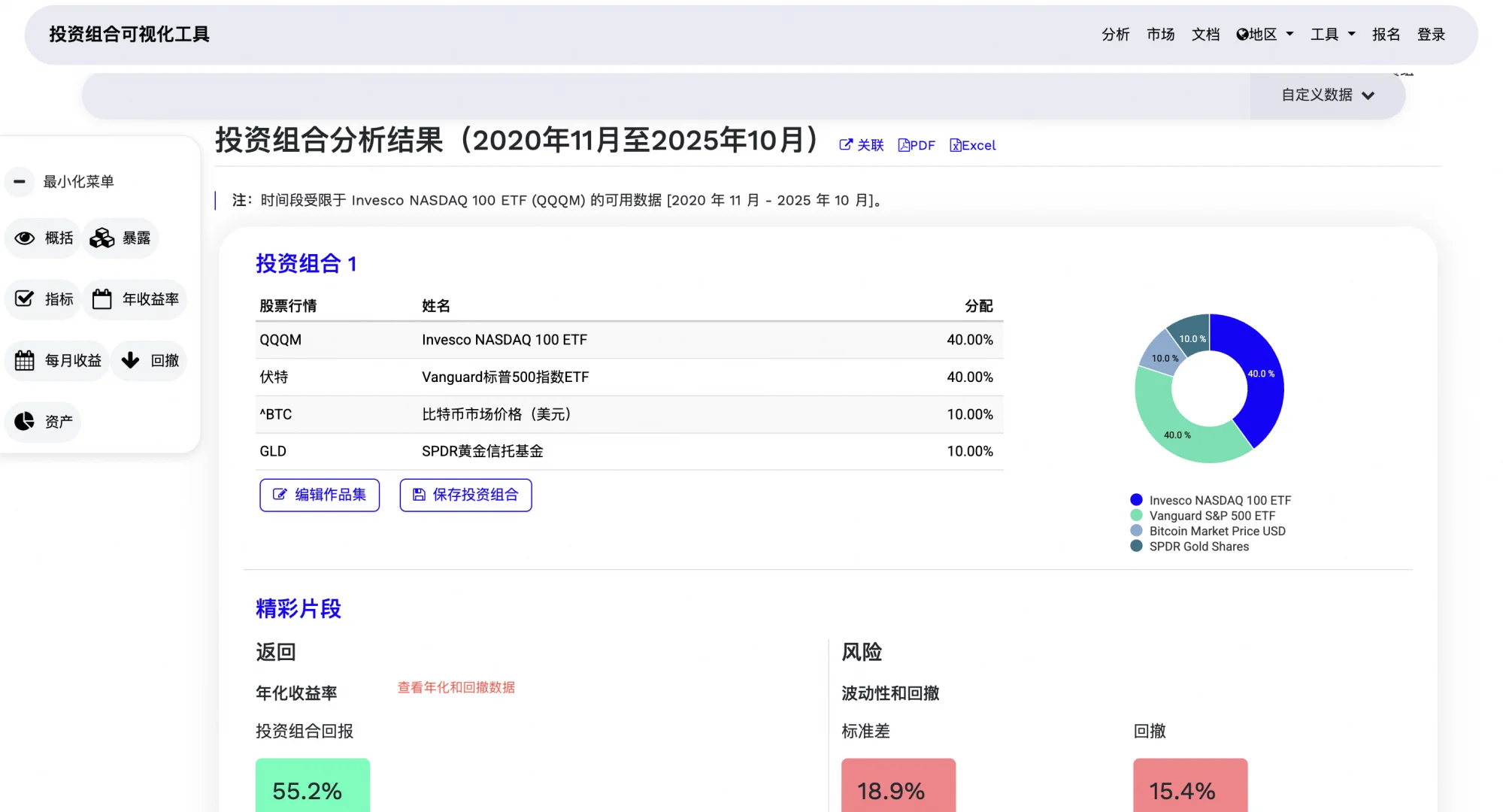
Task: Open the 文档 documentation menu item
Action: point(1206,34)
